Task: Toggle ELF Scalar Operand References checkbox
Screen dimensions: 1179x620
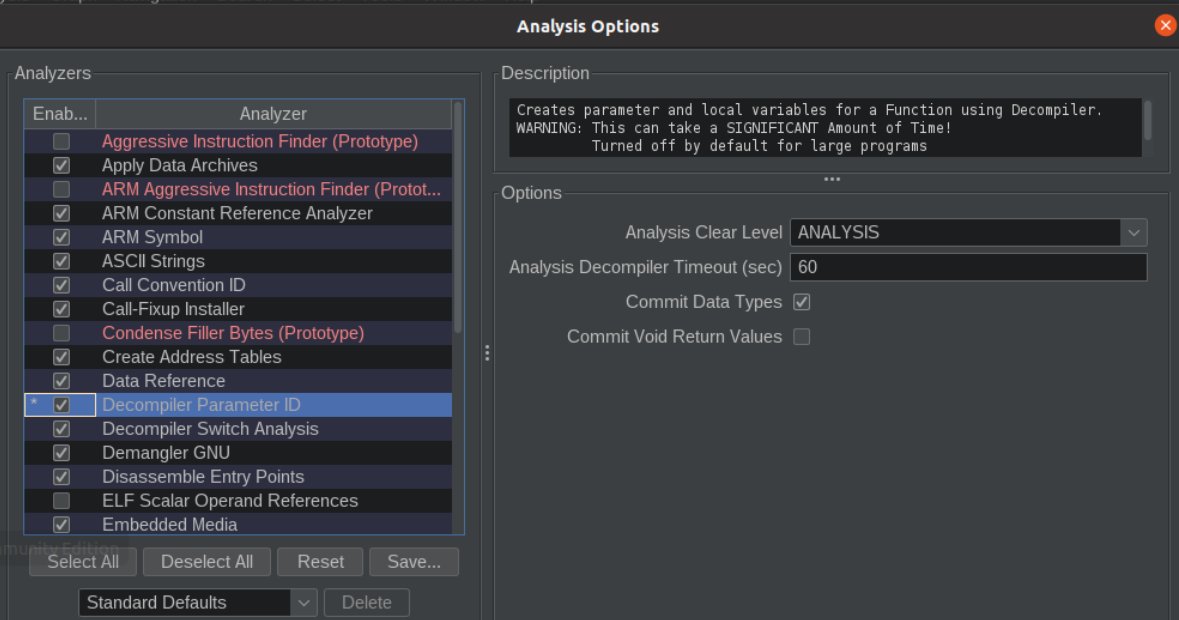Action: point(62,501)
